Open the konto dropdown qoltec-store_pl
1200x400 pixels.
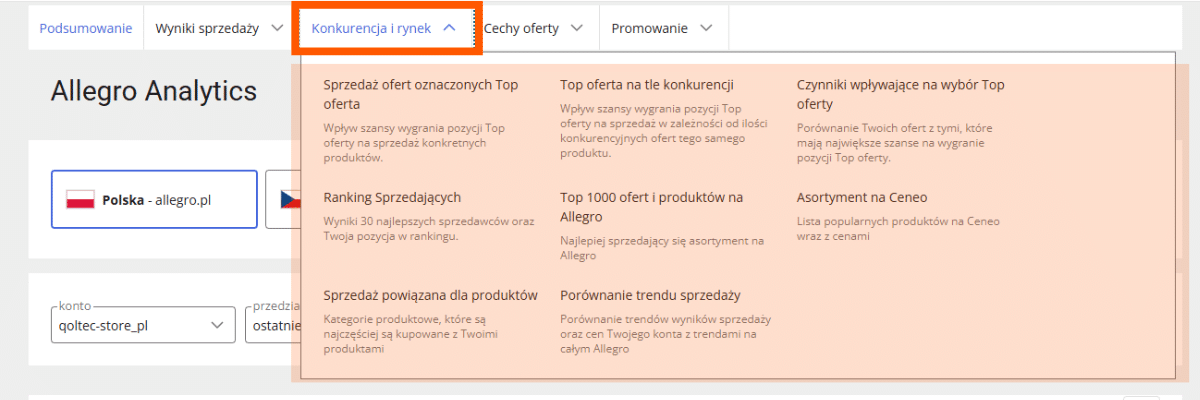pos(143,324)
